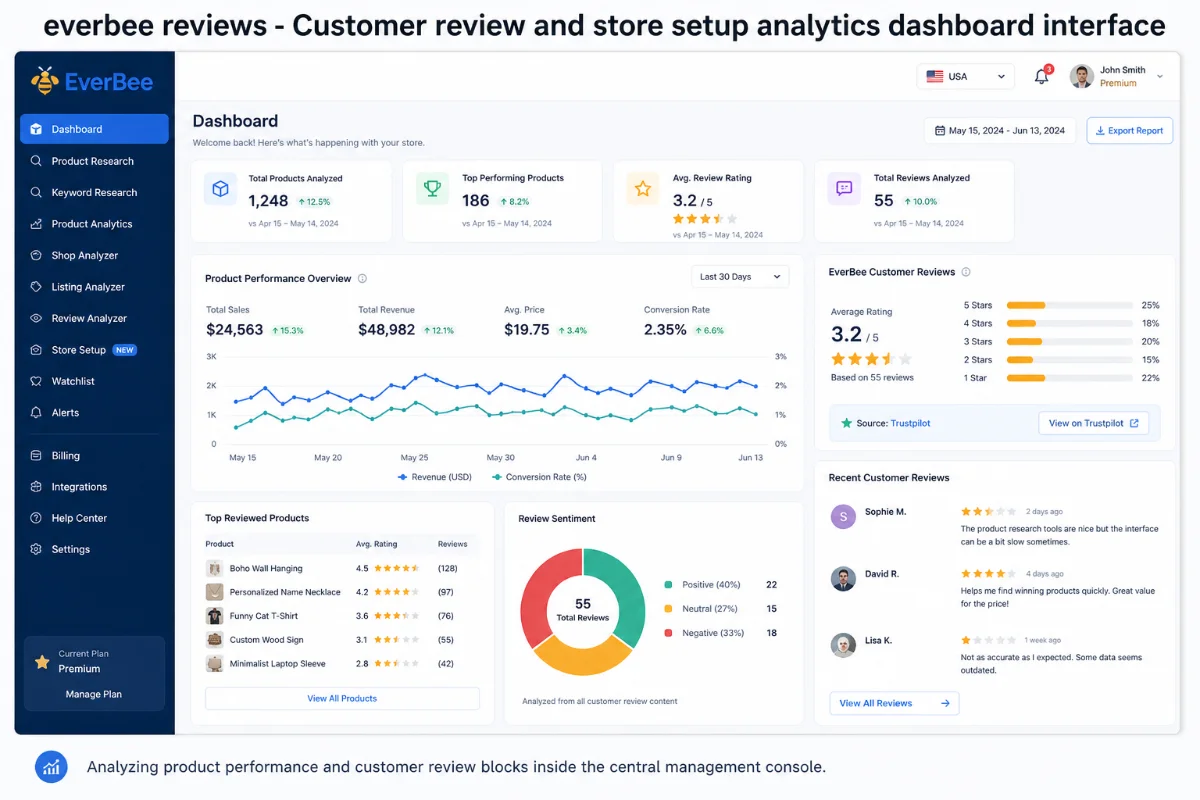The image size is (1200, 800).
Task: Click David R. reviewer avatar
Action: pos(843,579)
